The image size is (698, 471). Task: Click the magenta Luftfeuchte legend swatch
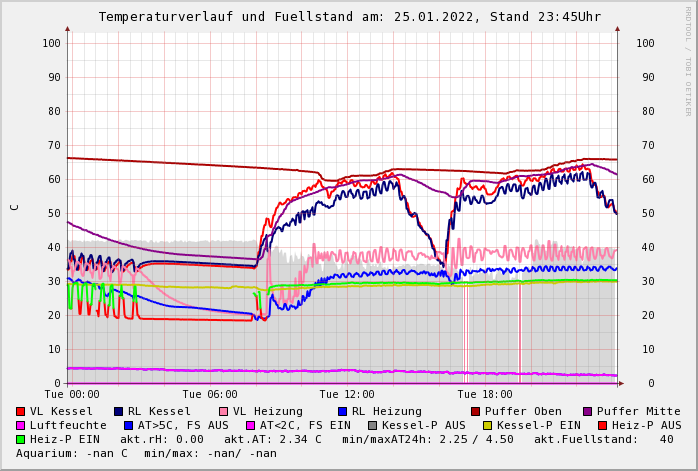click(x=21, y=425)
